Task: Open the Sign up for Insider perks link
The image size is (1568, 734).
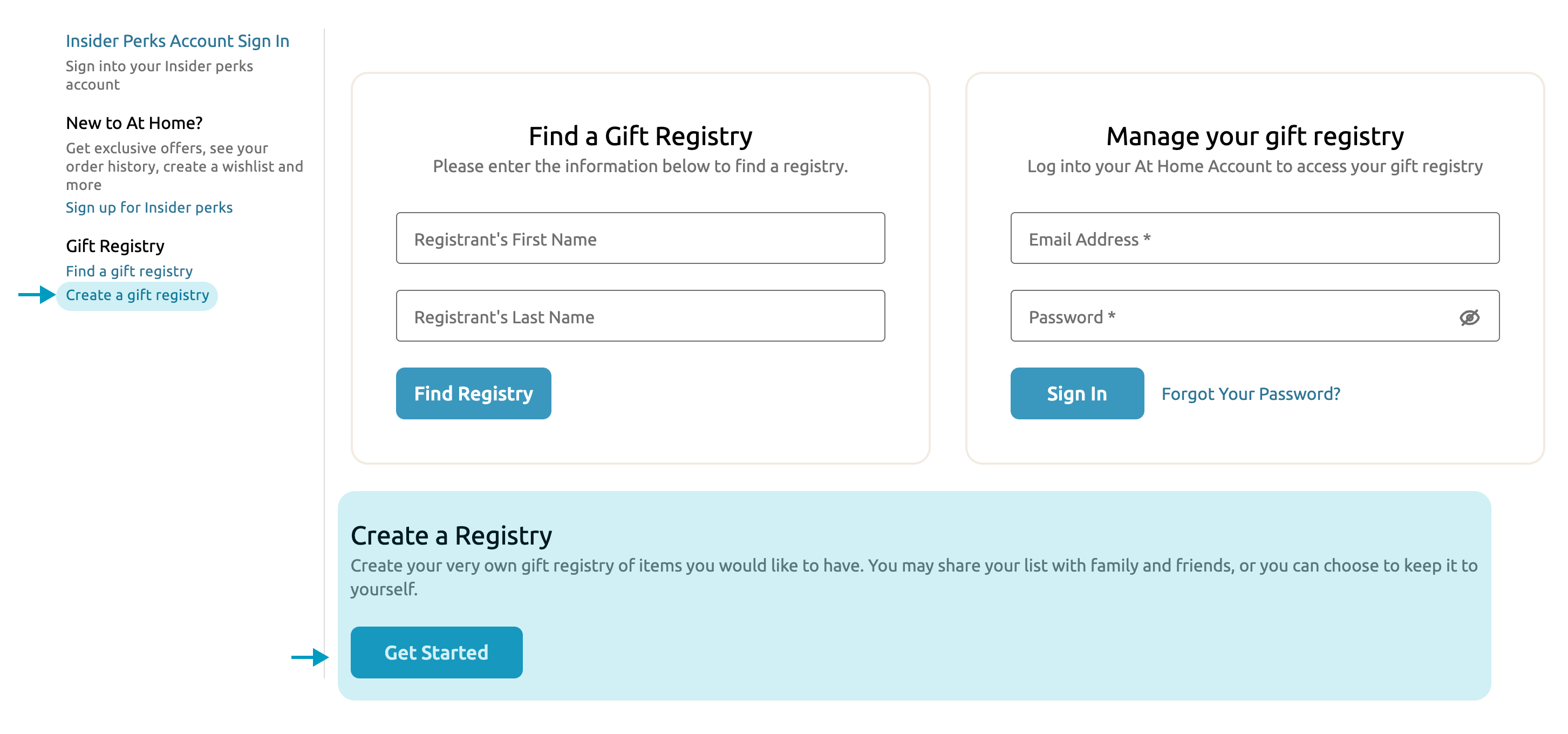Action: pyautogui.click(x=148, y=208)
